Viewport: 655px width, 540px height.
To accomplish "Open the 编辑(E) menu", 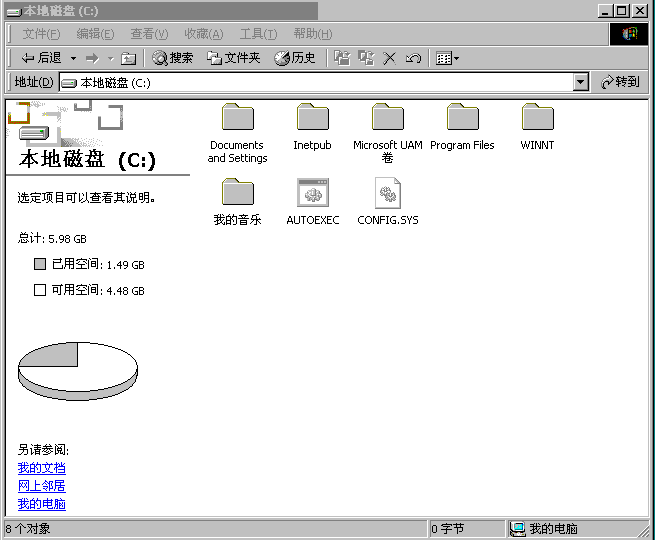I will pos(95,34).
